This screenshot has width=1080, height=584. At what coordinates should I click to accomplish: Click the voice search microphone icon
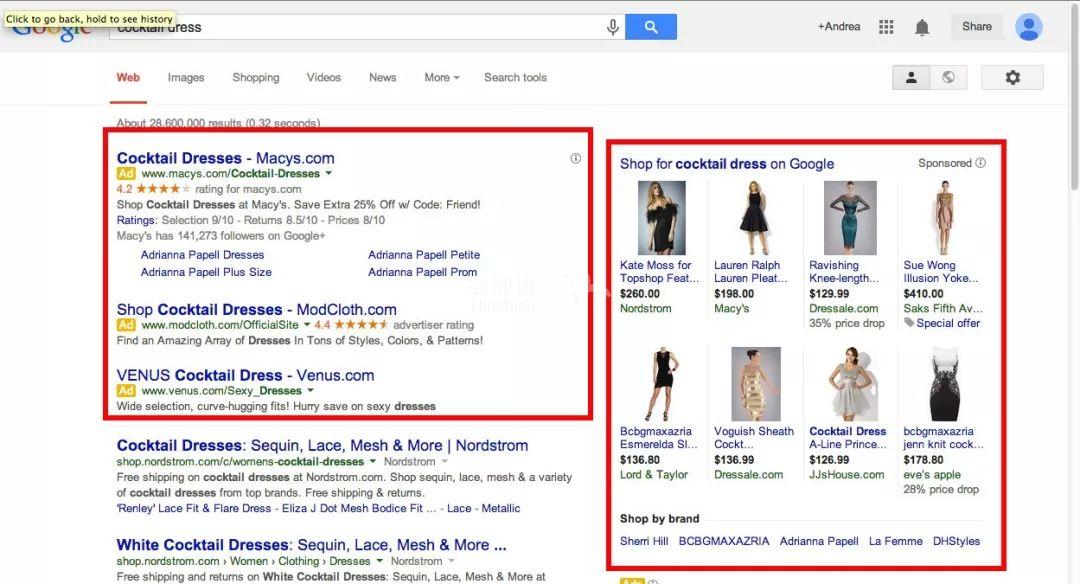click(612, 27)
